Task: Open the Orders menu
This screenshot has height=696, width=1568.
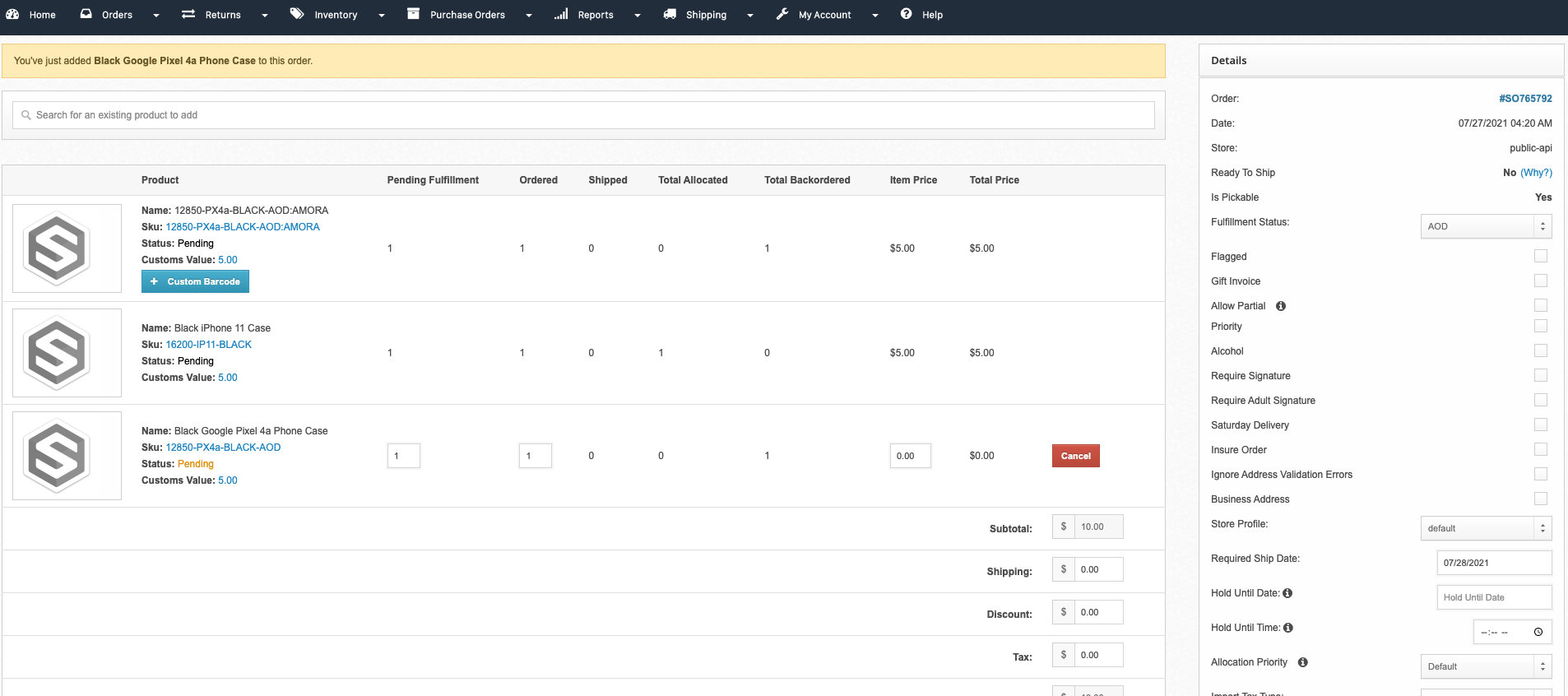Action: pyautogui.click(x=117, y=15)
